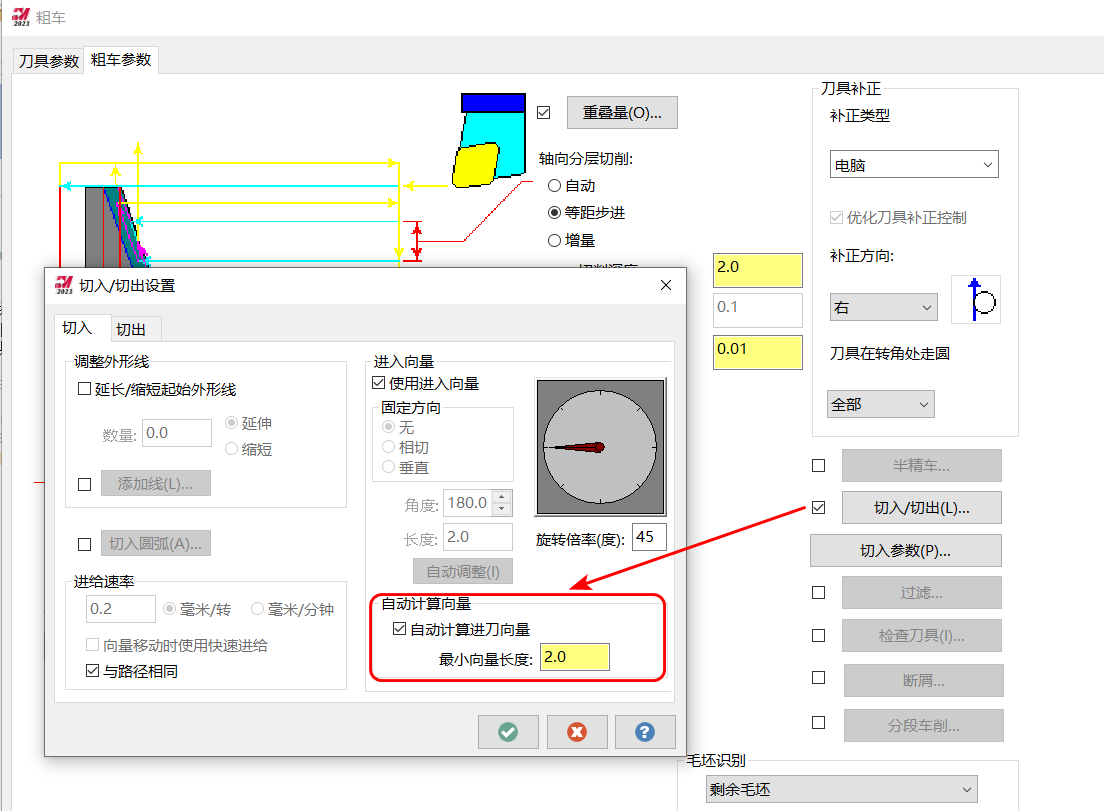Screen dimensions: 1104x811
Task: Uncheck 与路径相同 checkbox
Action: pos(92,671)
